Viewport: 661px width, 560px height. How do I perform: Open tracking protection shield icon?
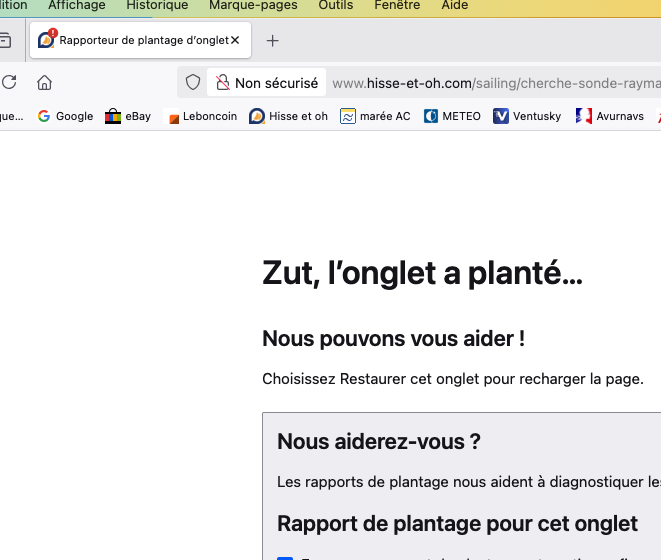click(x=193, y=83)
